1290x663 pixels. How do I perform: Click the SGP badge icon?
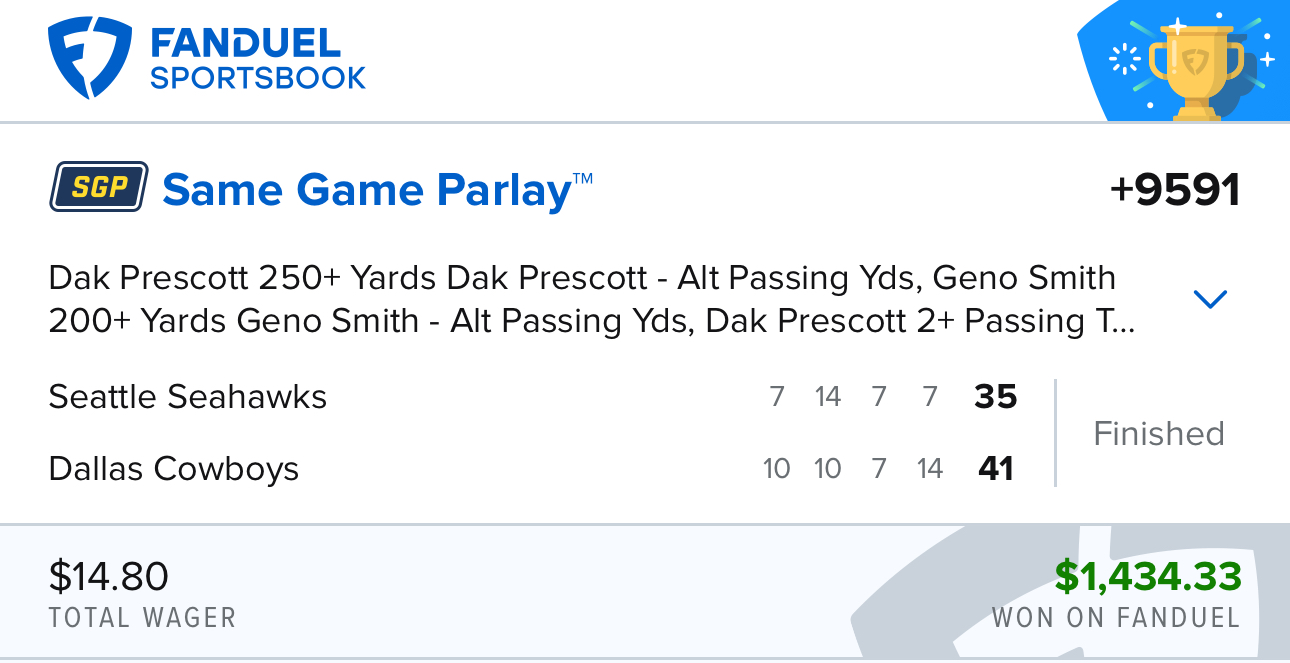[x=99, y=187]
